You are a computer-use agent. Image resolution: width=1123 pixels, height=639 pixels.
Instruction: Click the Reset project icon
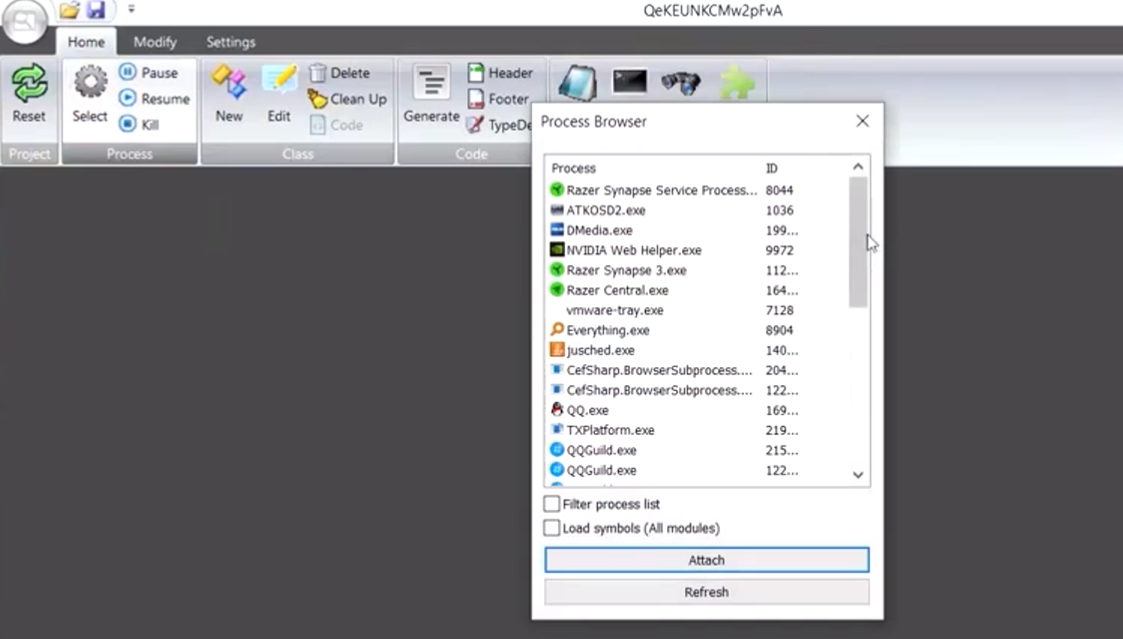pos(29,84)
